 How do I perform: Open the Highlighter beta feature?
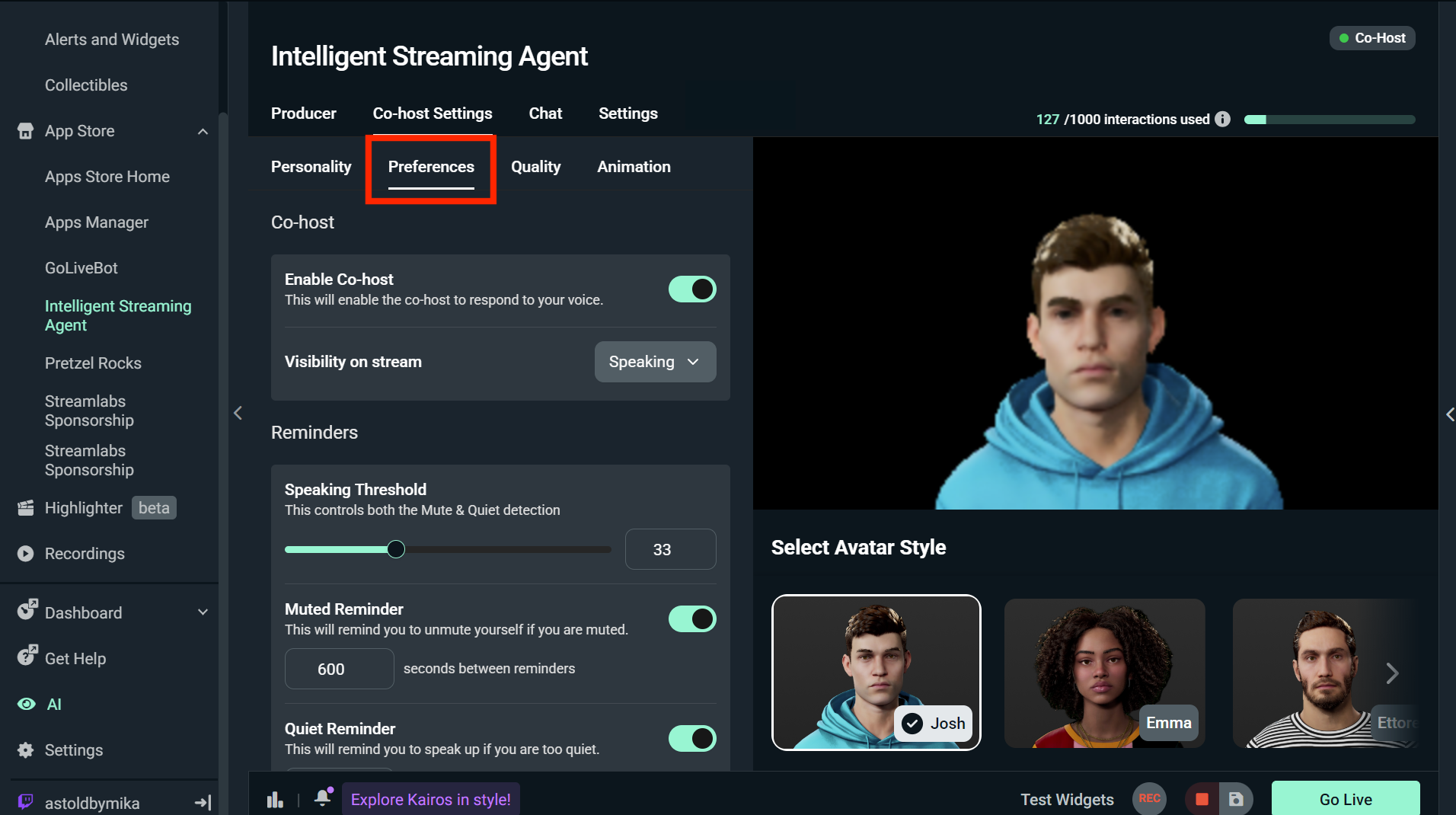[x=84, y=507]
